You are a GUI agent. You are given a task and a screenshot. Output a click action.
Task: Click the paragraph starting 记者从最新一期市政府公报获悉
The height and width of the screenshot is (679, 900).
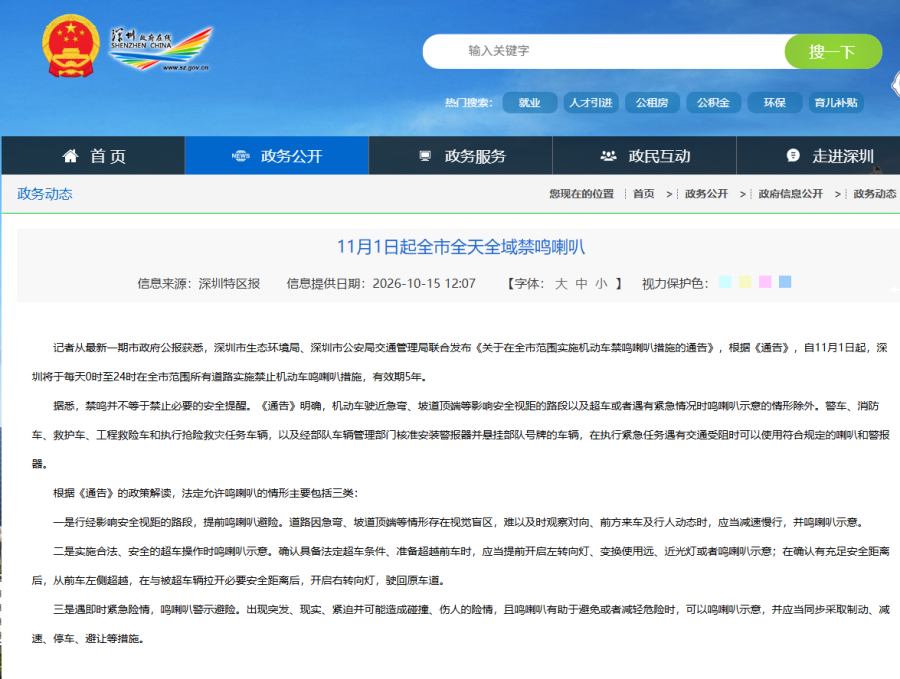click(x=460, y=362)
